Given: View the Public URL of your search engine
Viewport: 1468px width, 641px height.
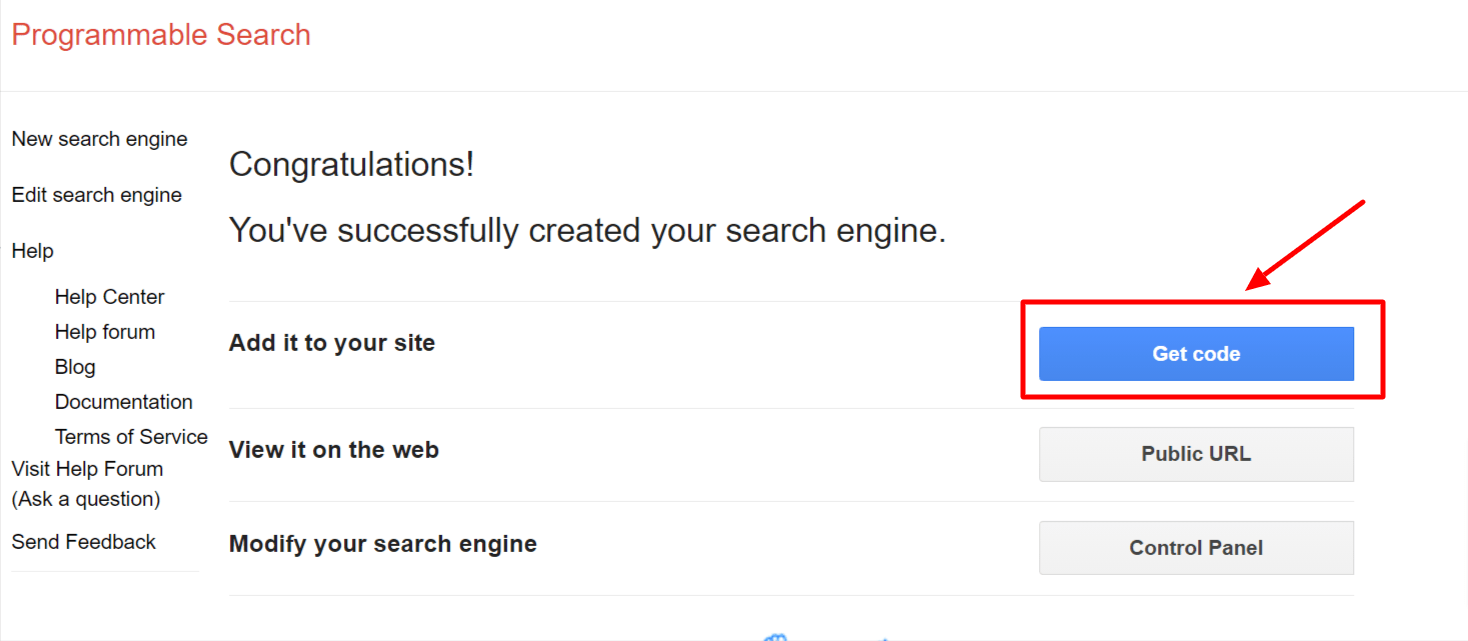Looking at the screenshot, I should (x=1196, y=453).
